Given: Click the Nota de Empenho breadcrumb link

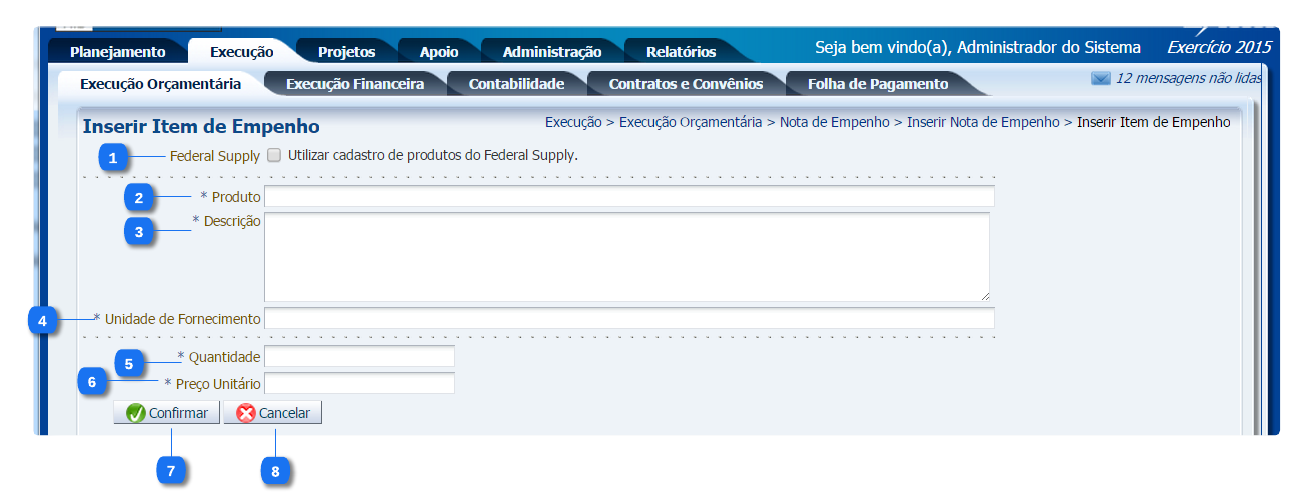Looking at the screenshot, I should 834,123.
